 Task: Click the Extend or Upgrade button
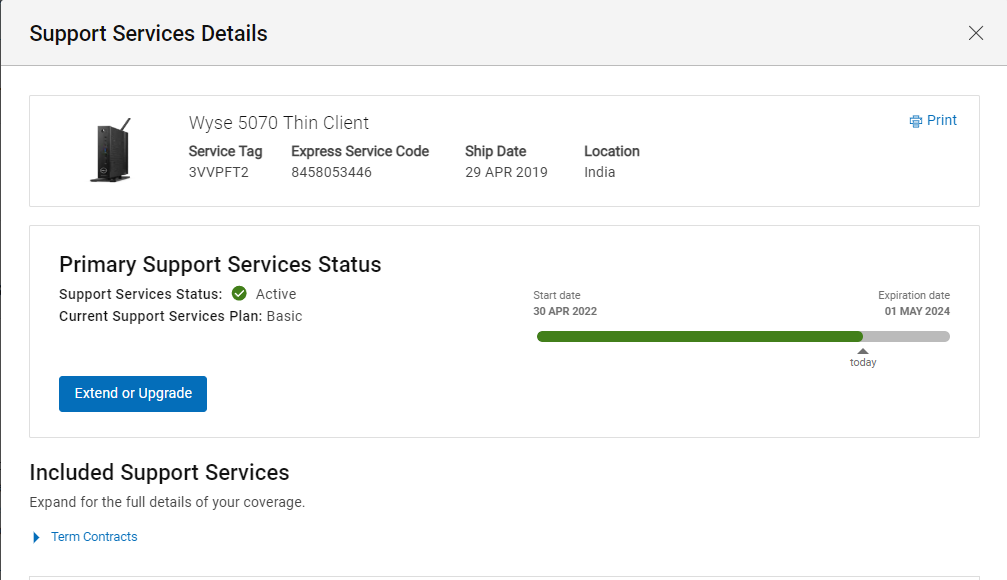click(133, 394)
